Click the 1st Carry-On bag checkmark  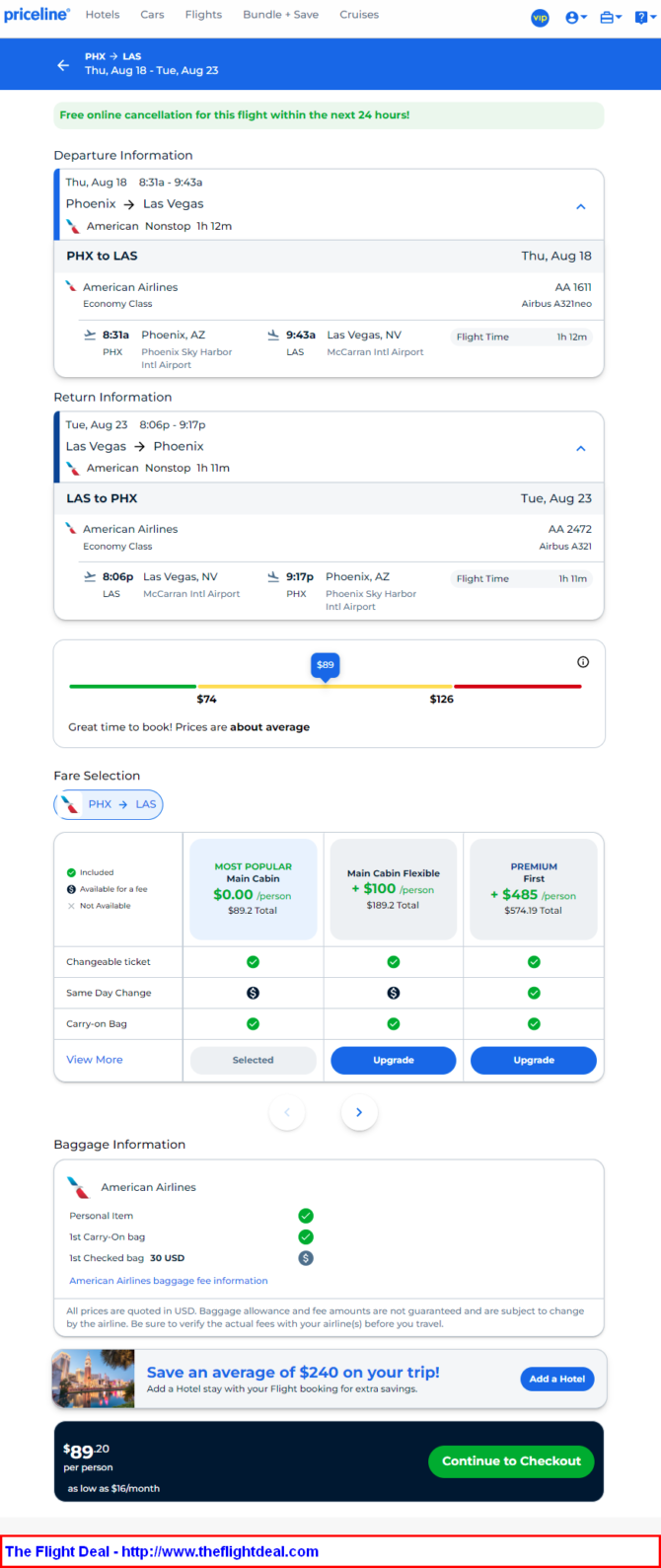(306, 1236)
